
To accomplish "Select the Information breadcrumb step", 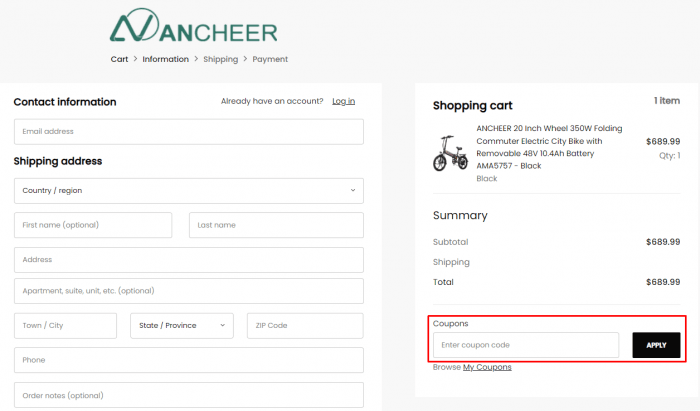I will [x=166, y=59].
